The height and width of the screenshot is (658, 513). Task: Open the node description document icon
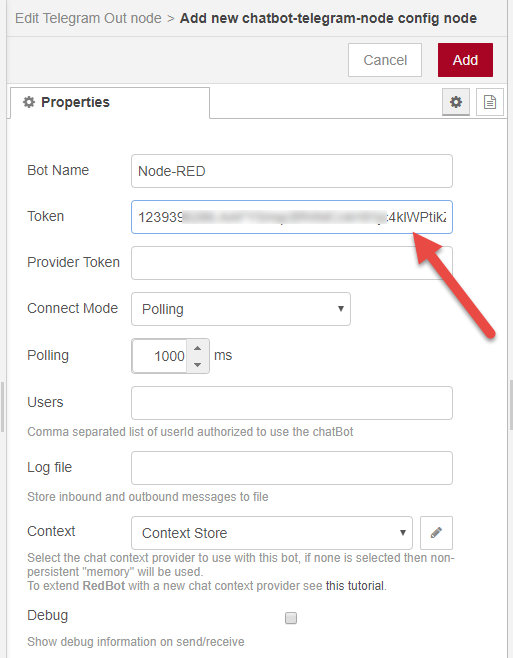click(489, 102)
